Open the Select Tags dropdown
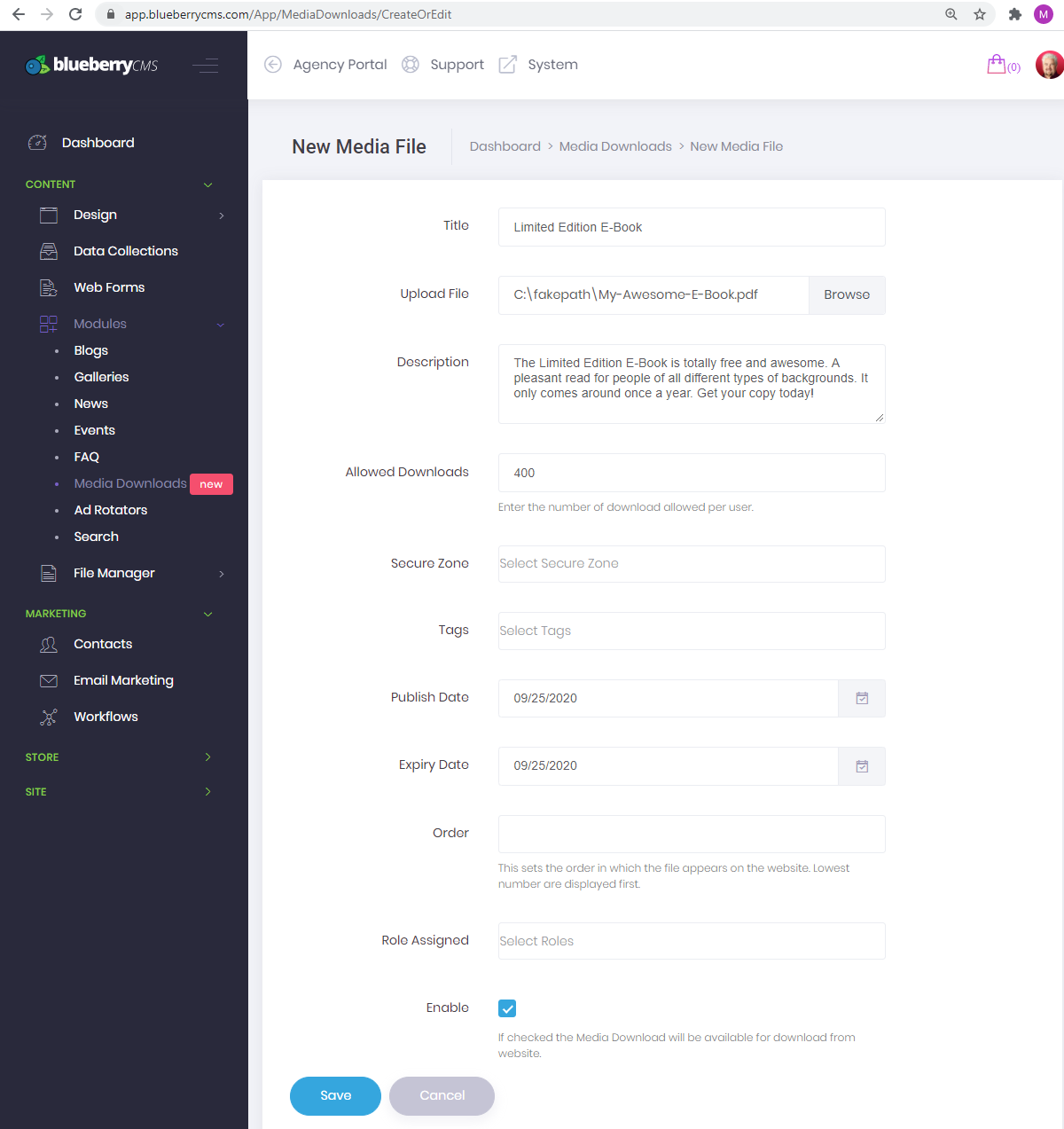 pos(692,631)
